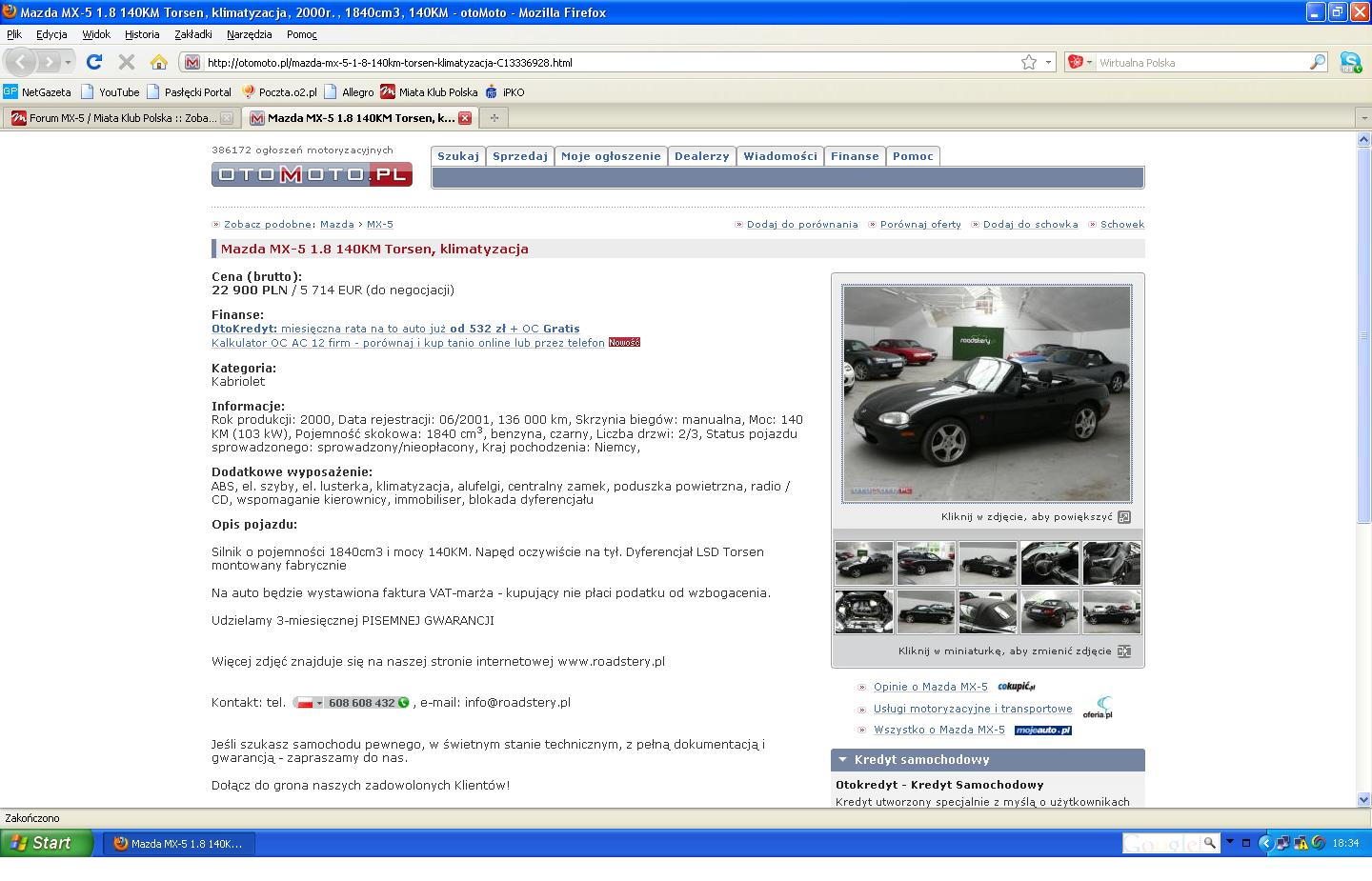This screenshot has height=881, width=1372.
Task: Open back/forward history dropdown arrow
Action: [69, 62]
